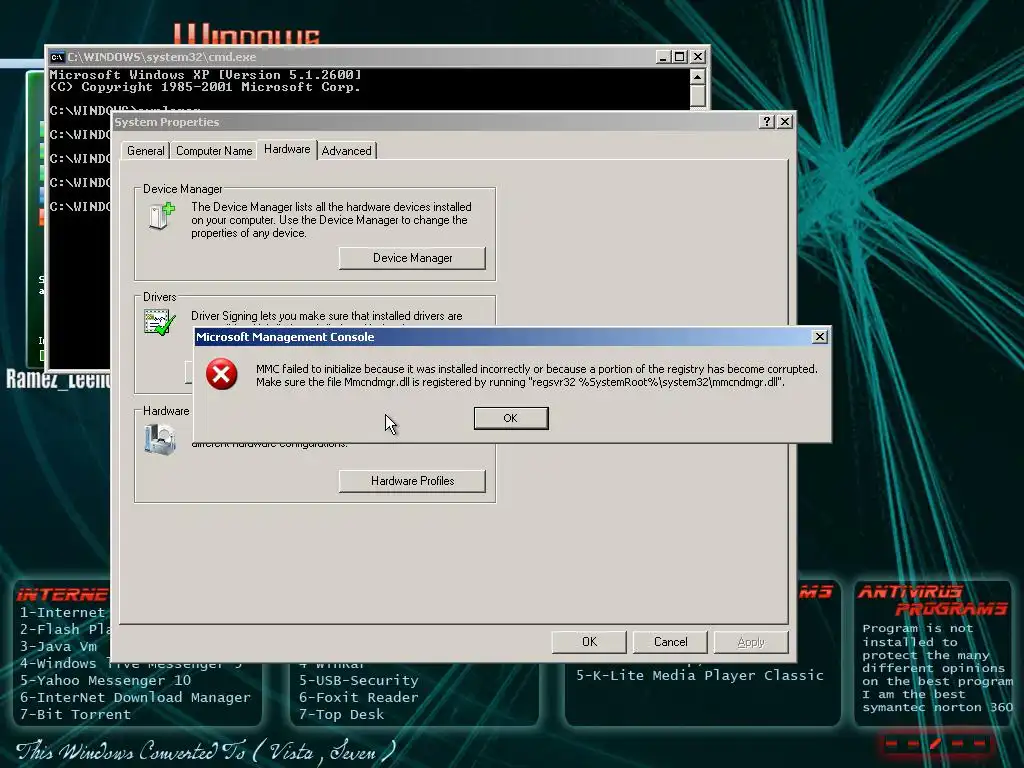Screen dimensions: 1024x768
Task: Click the 'Antivirus Programs' heading
Action: (x=933, y=600)
